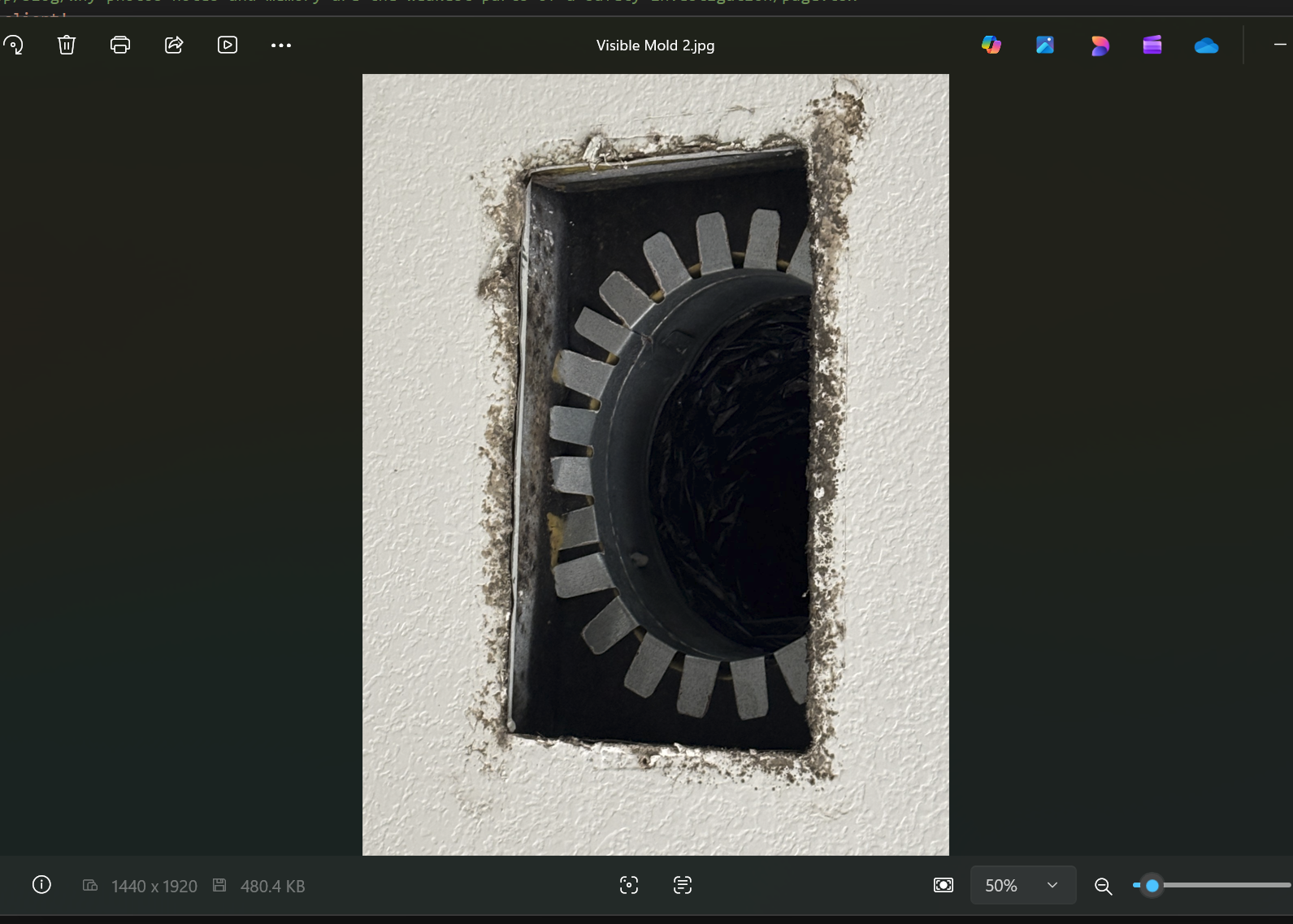Click the file size 480.4 KB

click(x=273, y=887)
